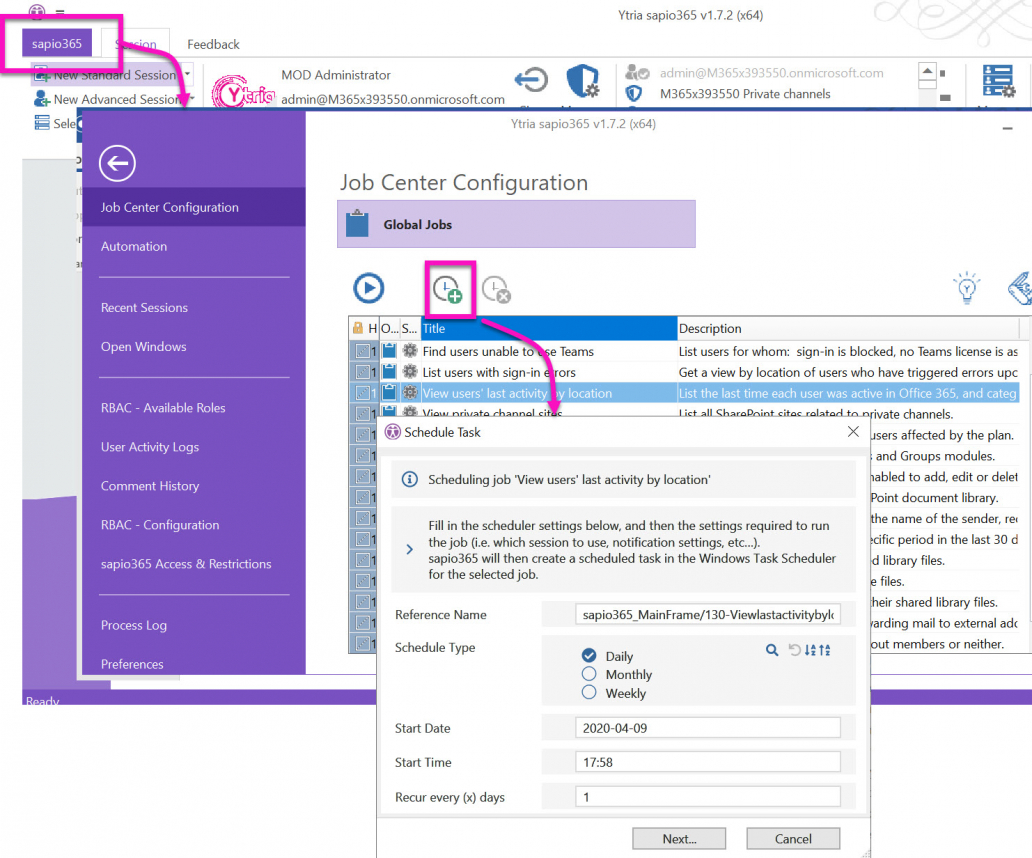Select 'Find users unable to use Teams' row
Viewport: 1032px width, 858px height.
[x=684, y=351]
